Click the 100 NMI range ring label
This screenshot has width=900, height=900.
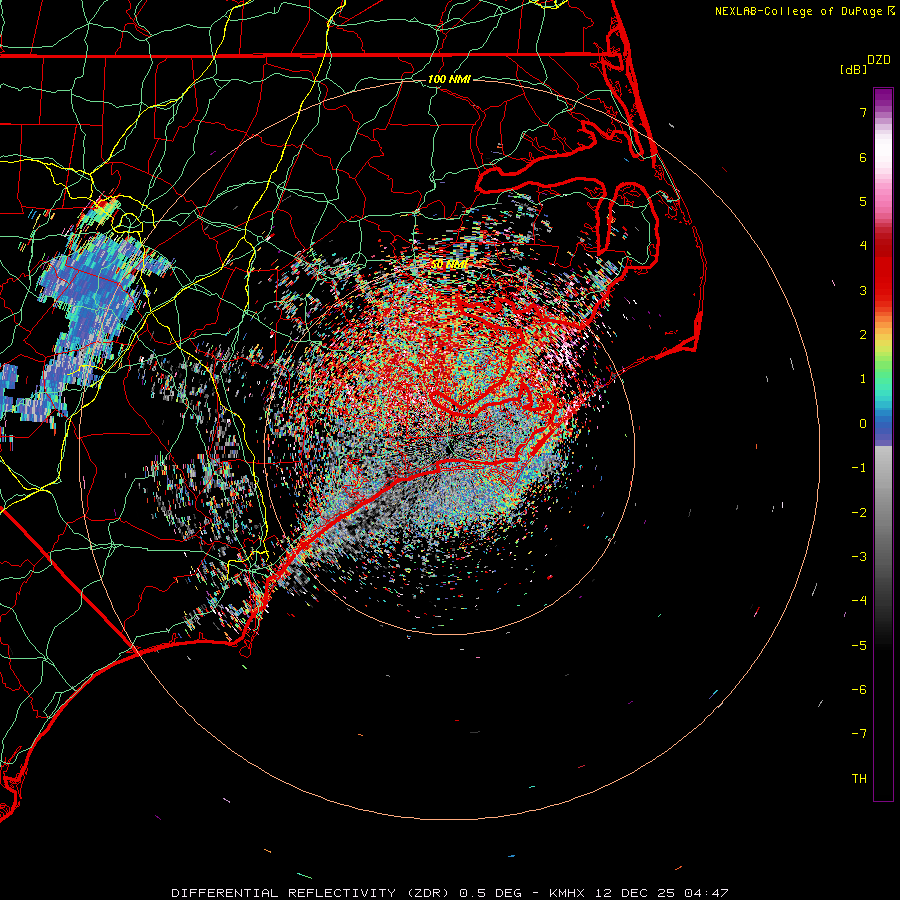[449, 79]
